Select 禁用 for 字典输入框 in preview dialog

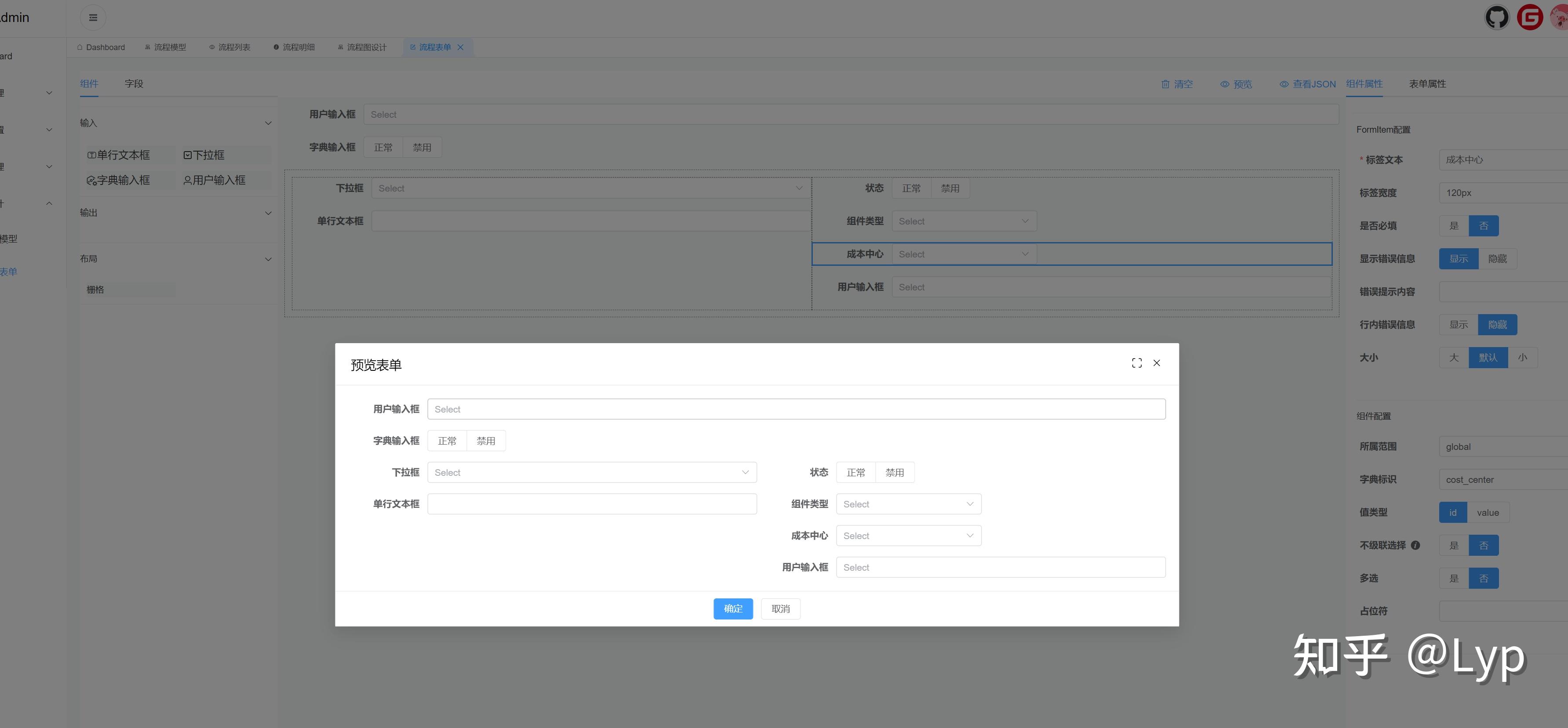tap(486, 441)
